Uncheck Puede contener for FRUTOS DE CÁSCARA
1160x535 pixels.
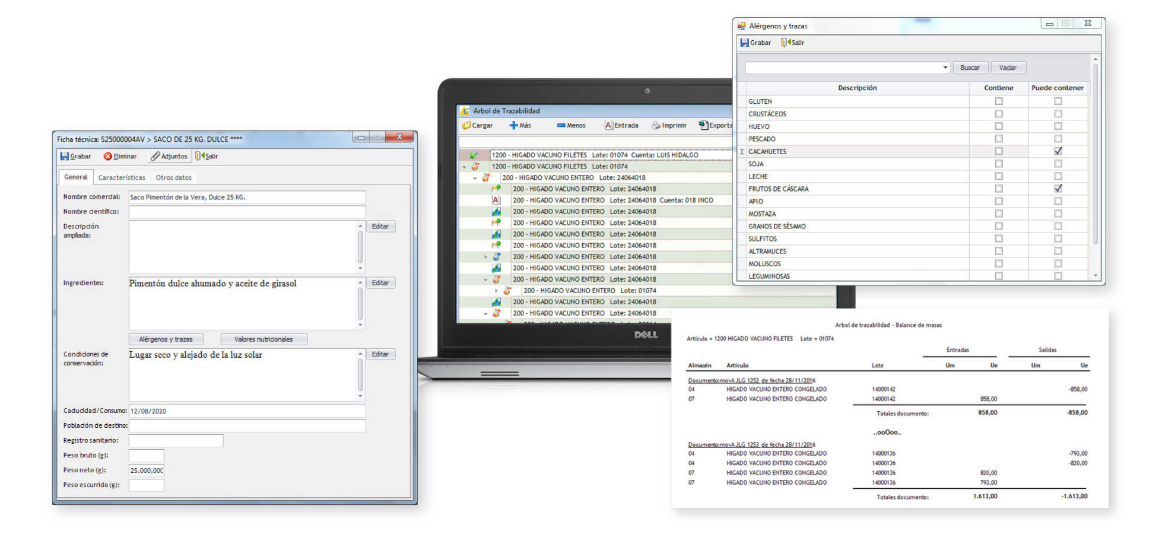tap(1058, 189)
